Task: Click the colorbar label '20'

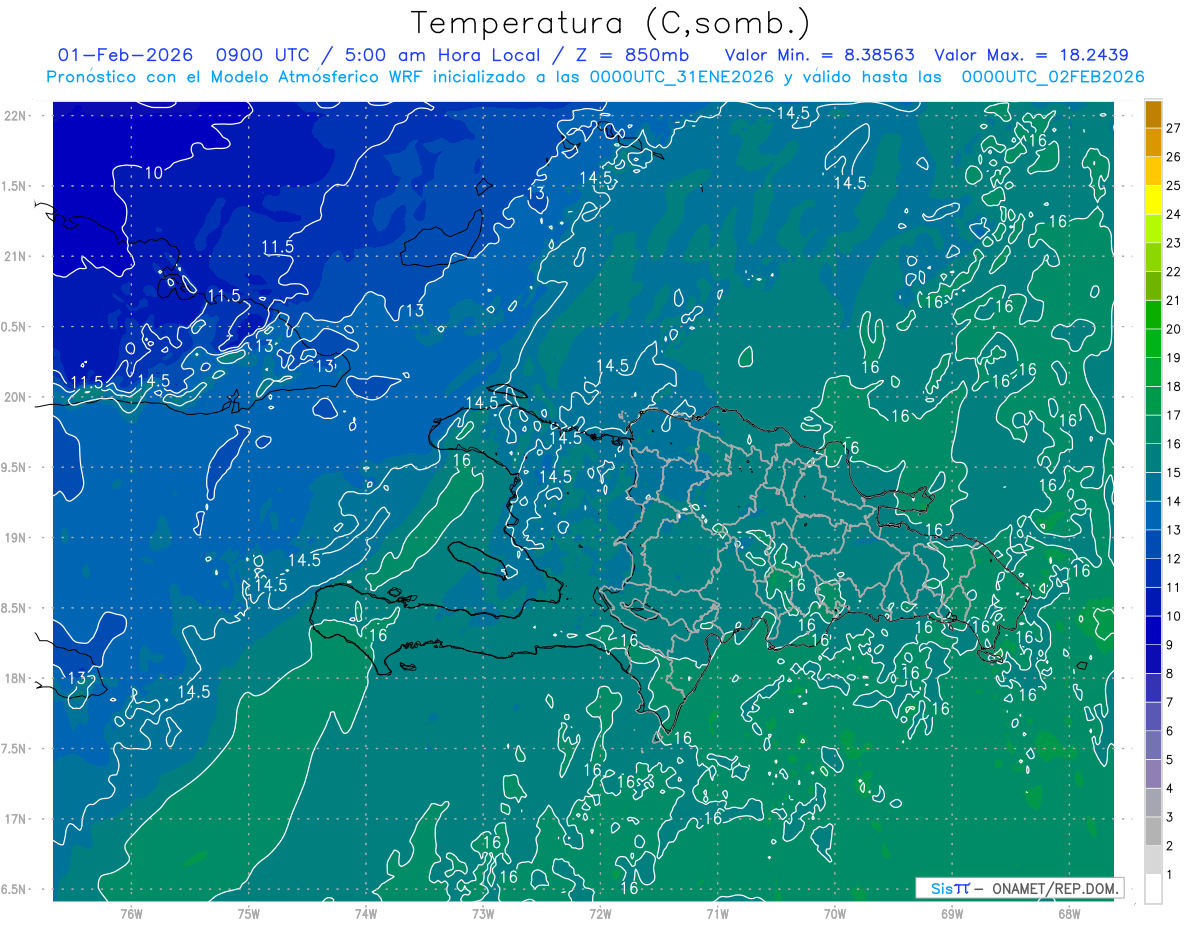Action: click(1174, 329)
